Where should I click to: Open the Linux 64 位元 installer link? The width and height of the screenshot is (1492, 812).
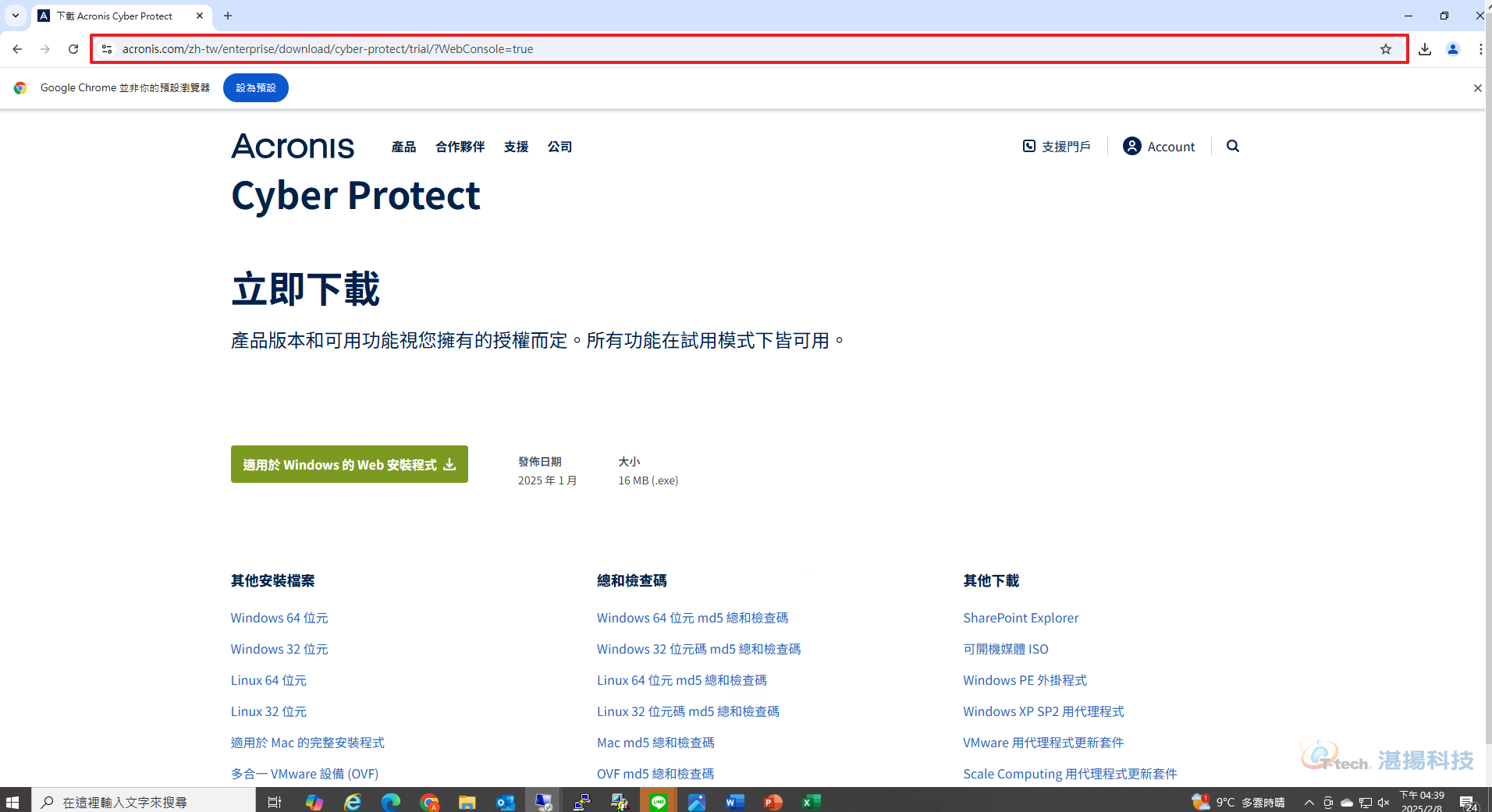point(268,680)
